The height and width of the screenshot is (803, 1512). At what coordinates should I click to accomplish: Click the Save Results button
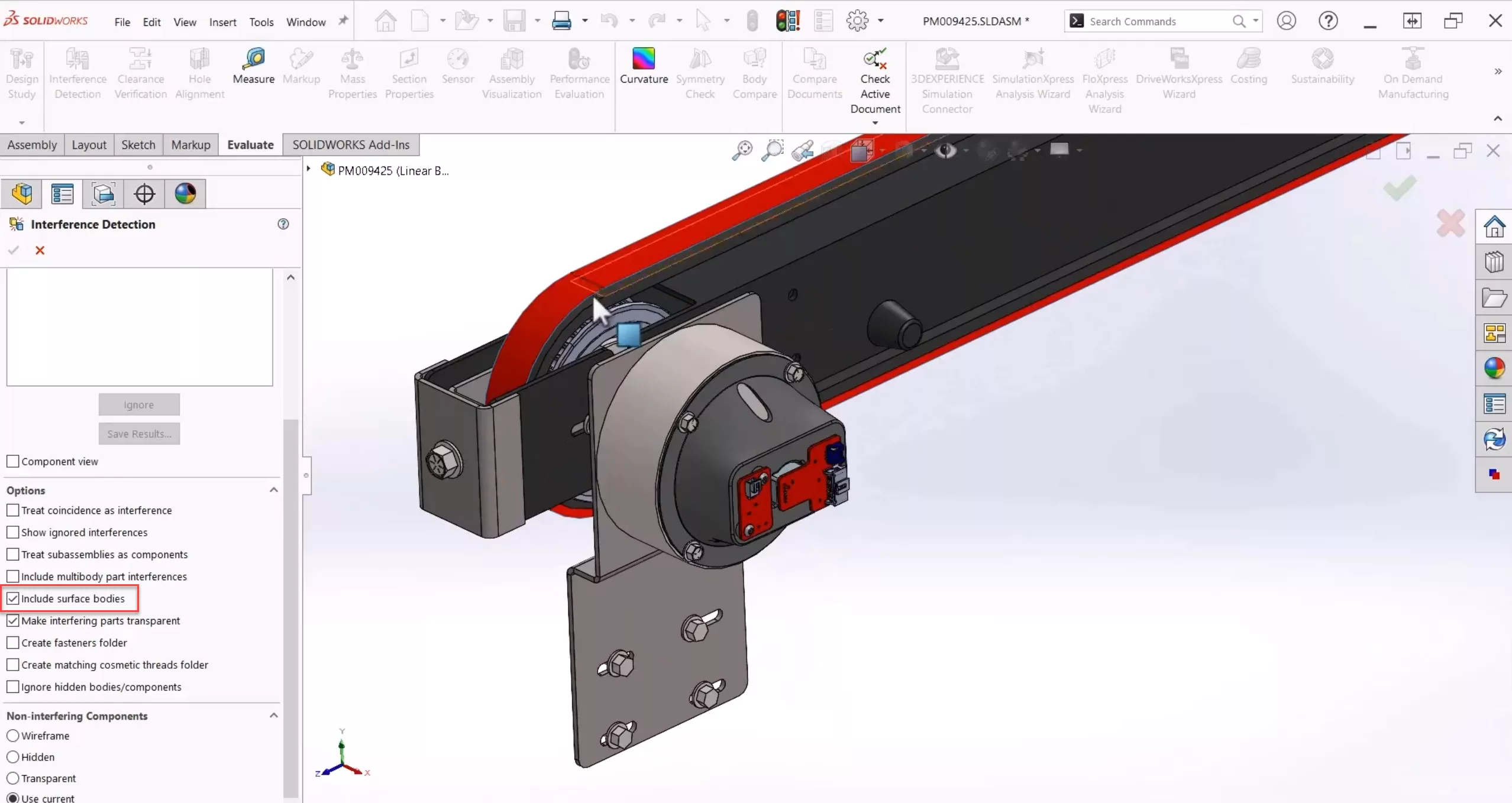pyautogui.click(x=139, y=433)
